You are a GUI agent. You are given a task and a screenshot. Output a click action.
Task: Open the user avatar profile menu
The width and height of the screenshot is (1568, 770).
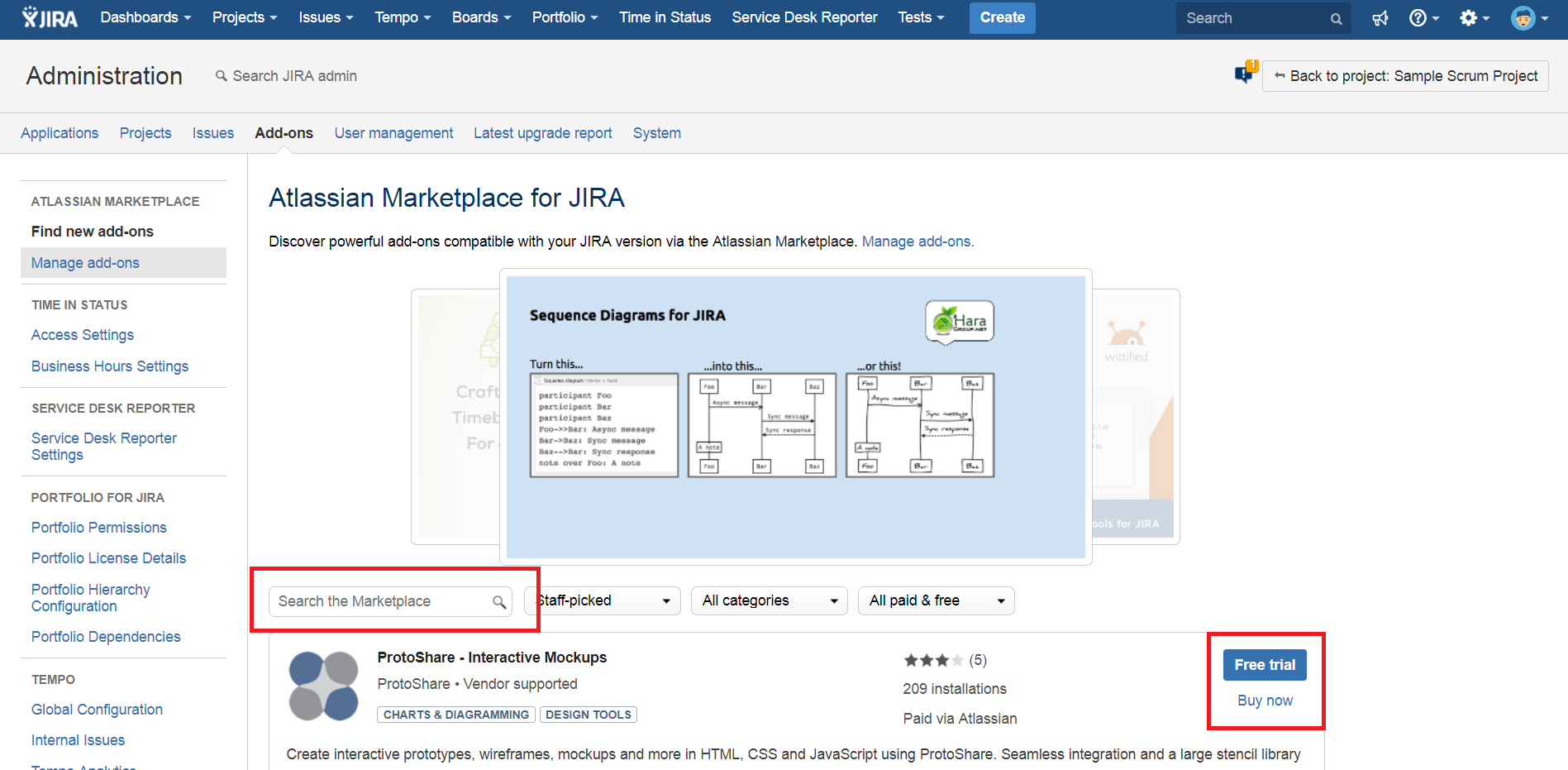pyautogui.click(x=1527, y=18)
